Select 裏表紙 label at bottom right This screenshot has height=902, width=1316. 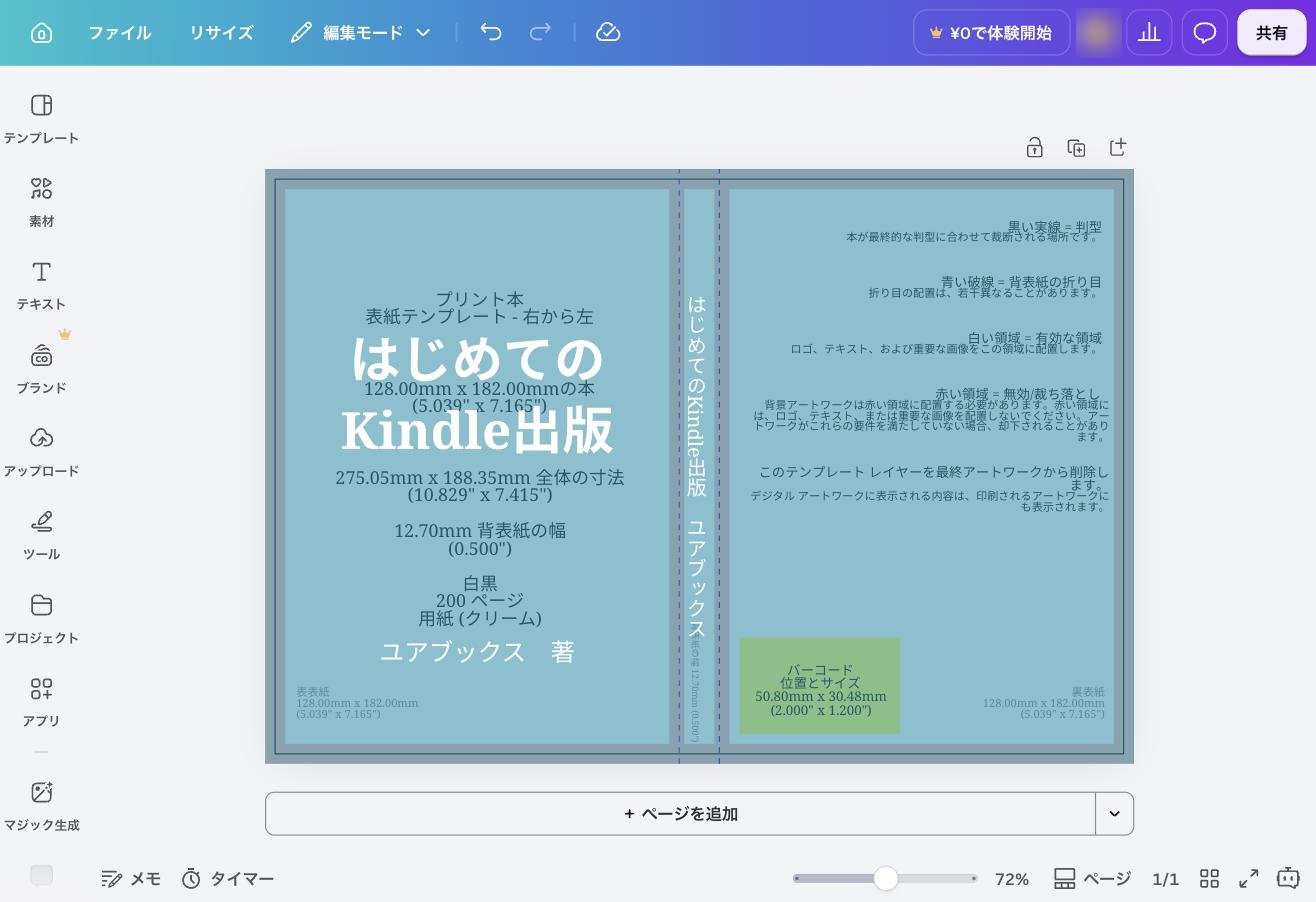[x=1088, y=692]
